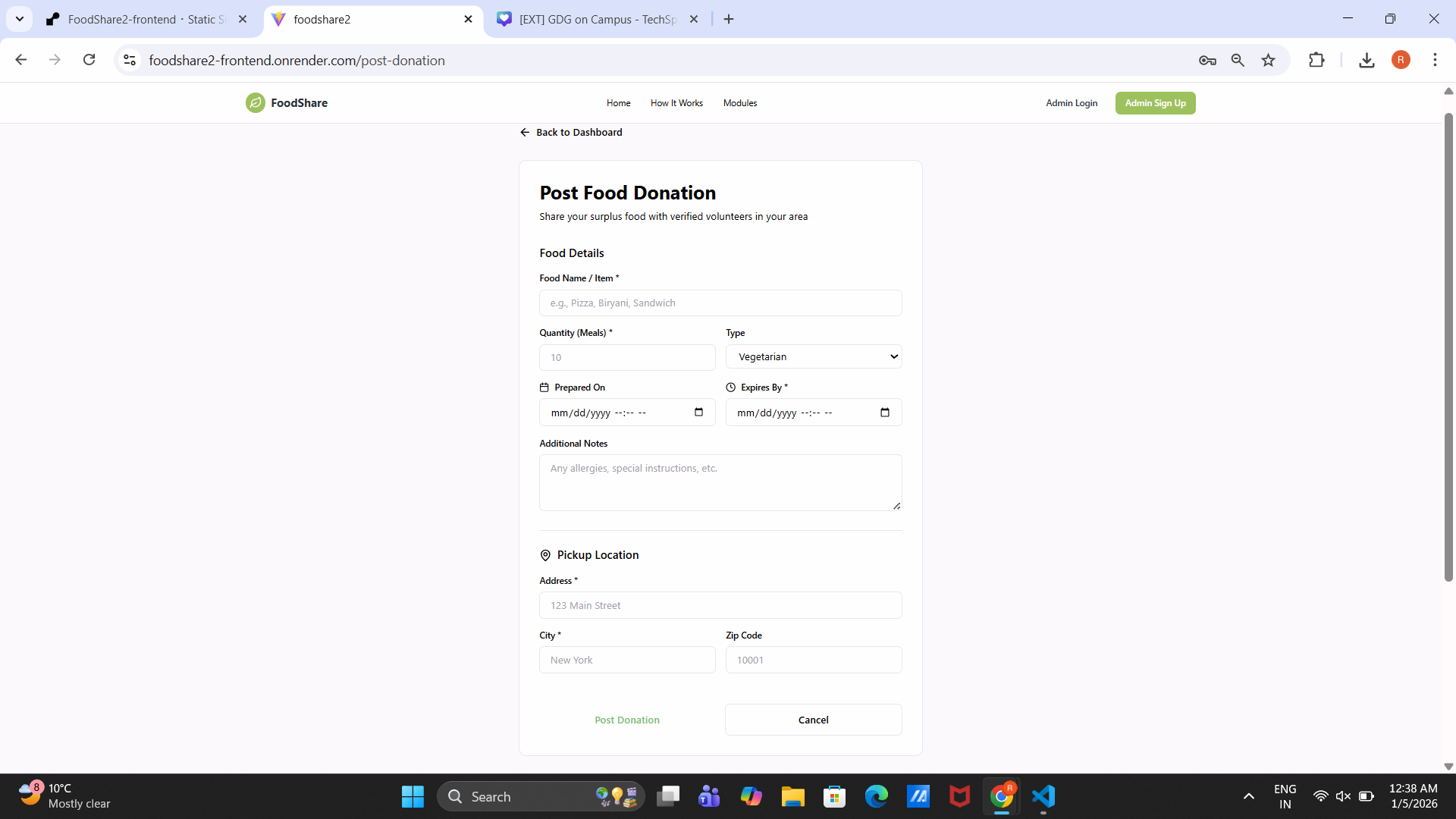Viewport: 1456px width, 819px height.
Task: Click the page zoom magnifier icon
Action: (x=1238, y=60)
